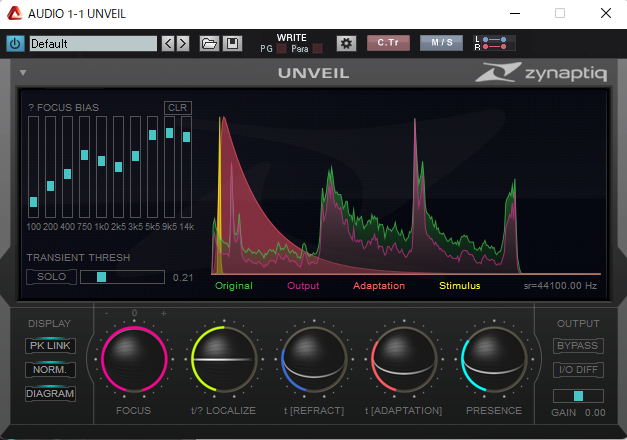Click the GAIN 0.00 value
This screenshot has height=440, width=627.
pyautogui.click(x=595, y=413)
